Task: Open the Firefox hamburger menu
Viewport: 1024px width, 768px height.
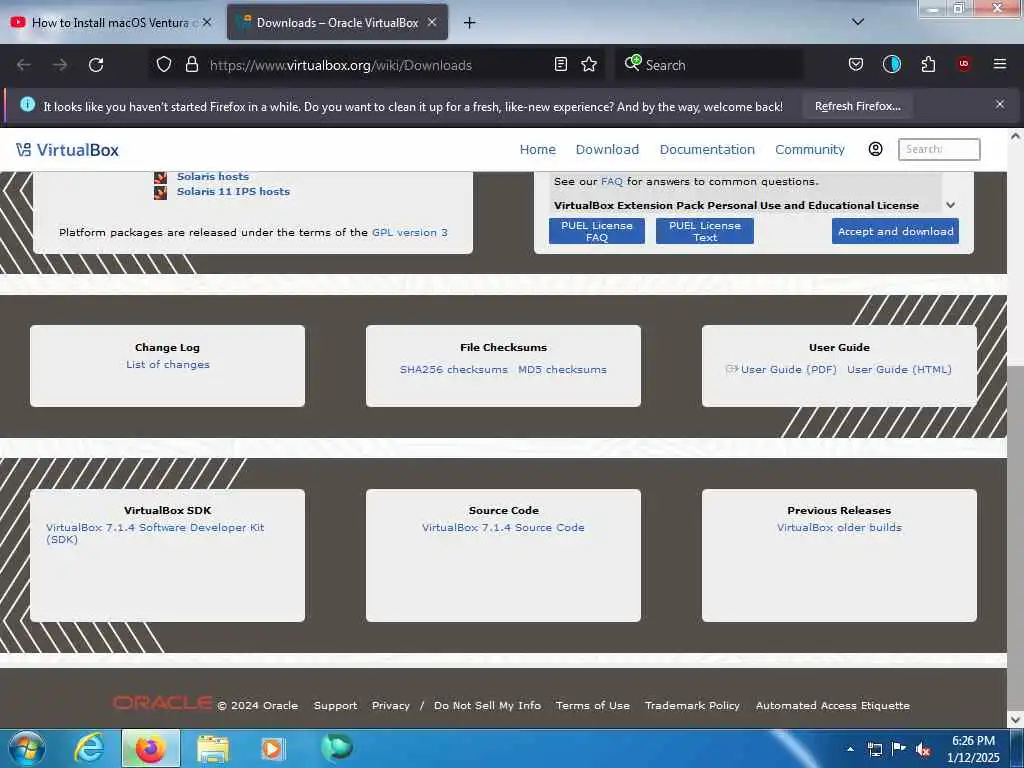Action: 1000,65
